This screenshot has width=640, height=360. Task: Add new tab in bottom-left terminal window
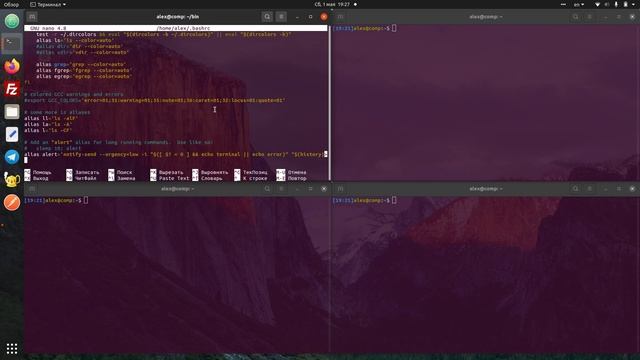32,189
